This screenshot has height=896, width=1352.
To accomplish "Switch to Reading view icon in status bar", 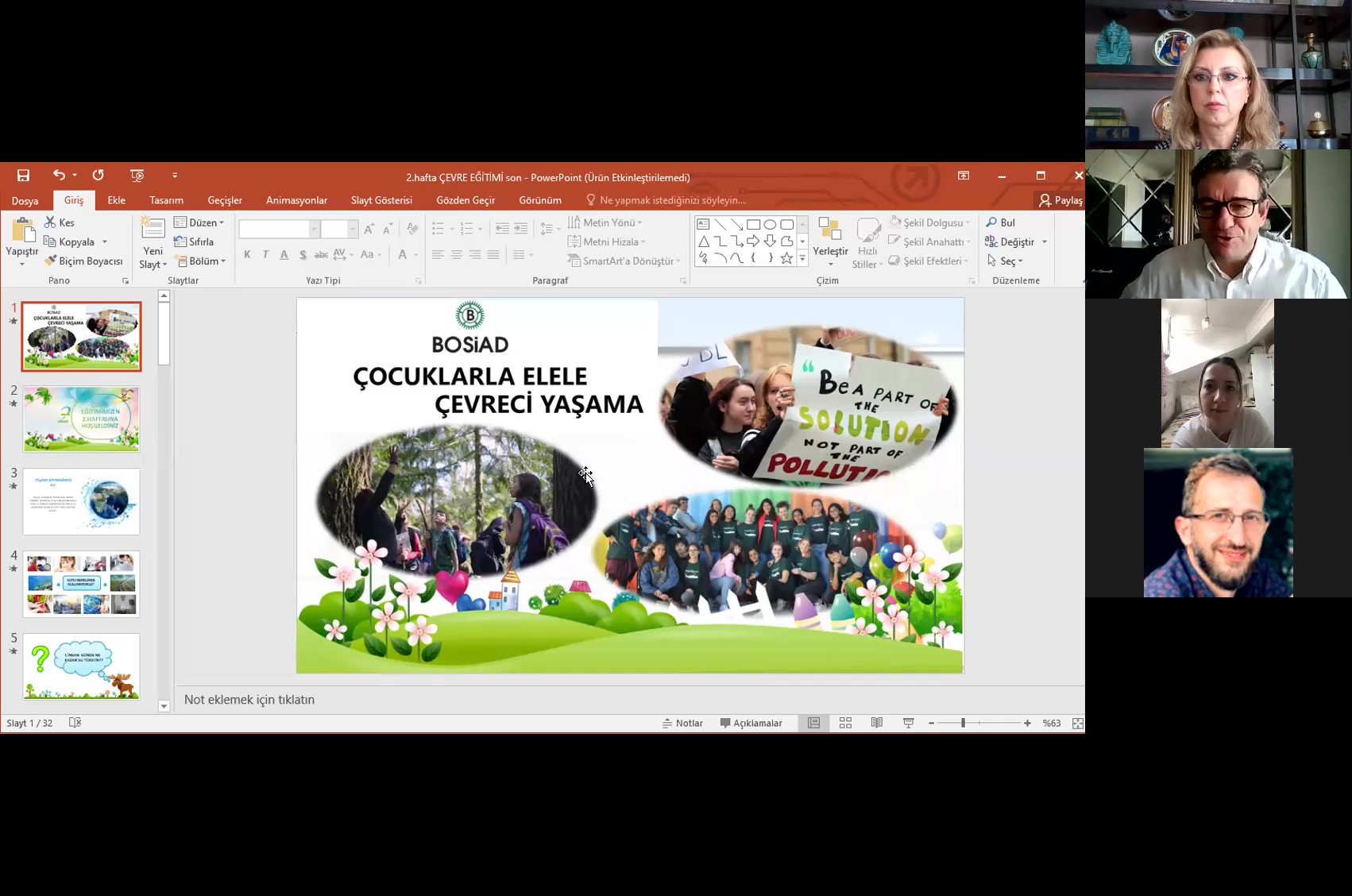I will [x=877, y=723].
